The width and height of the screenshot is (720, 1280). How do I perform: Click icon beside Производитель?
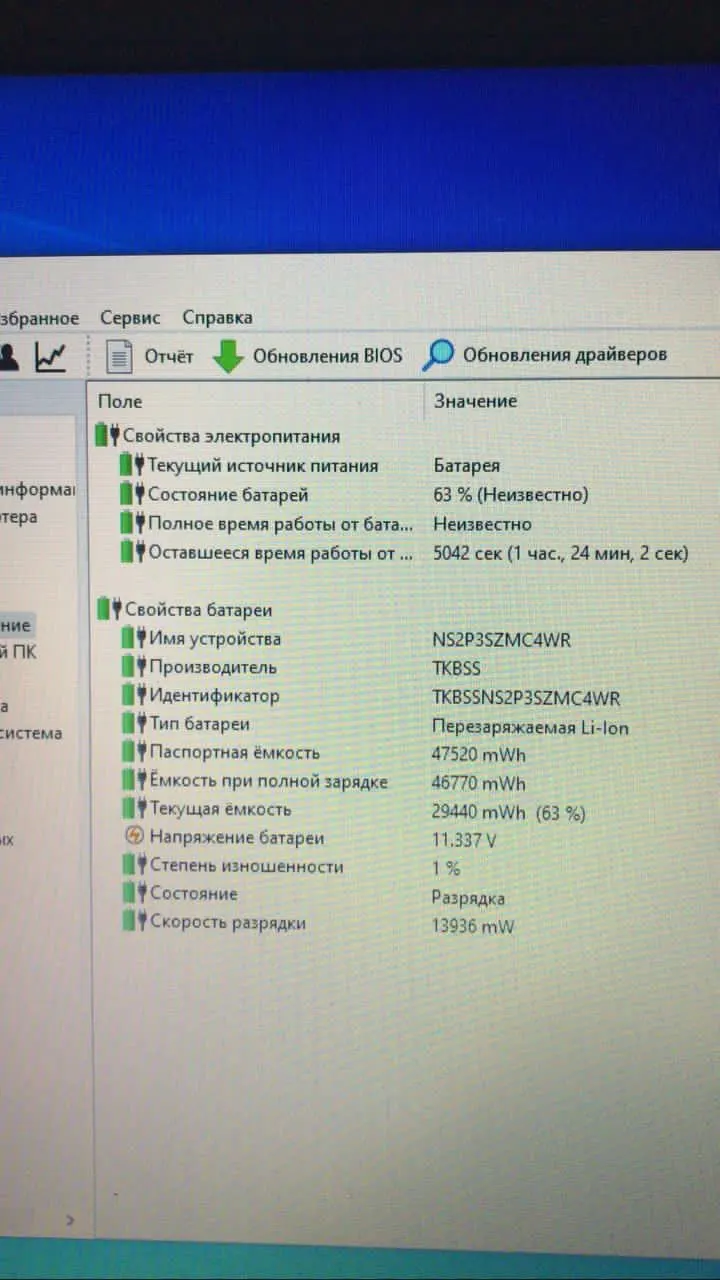133,667
